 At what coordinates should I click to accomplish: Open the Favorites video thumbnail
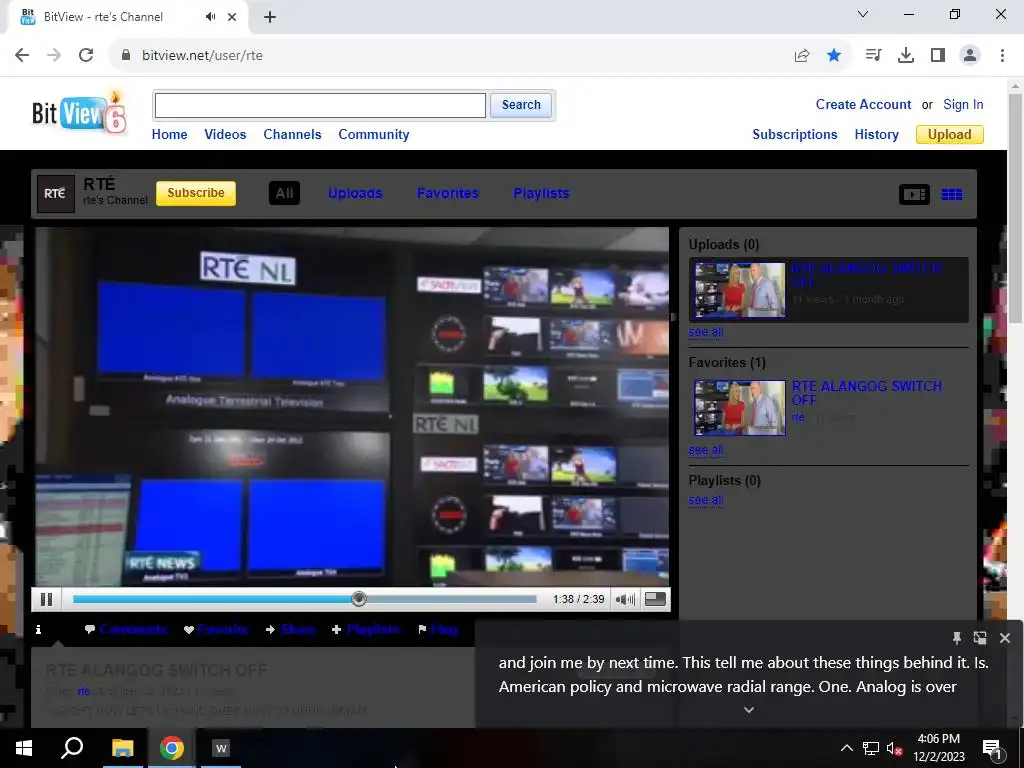(x=740, y=408)
